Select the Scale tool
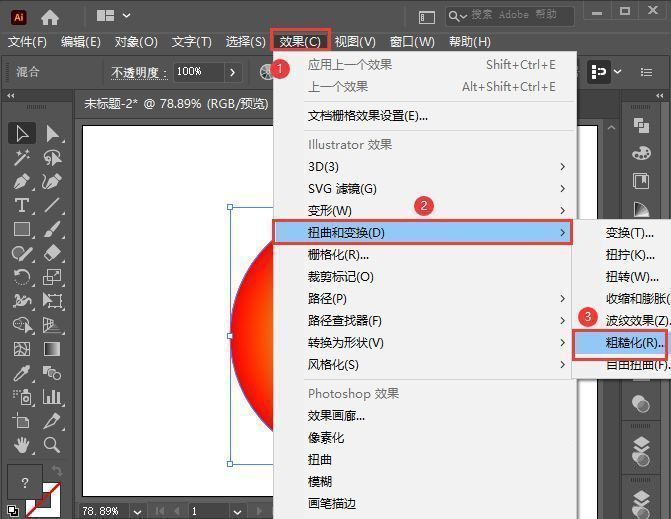 pyautogui.click(x=52, y=277)
